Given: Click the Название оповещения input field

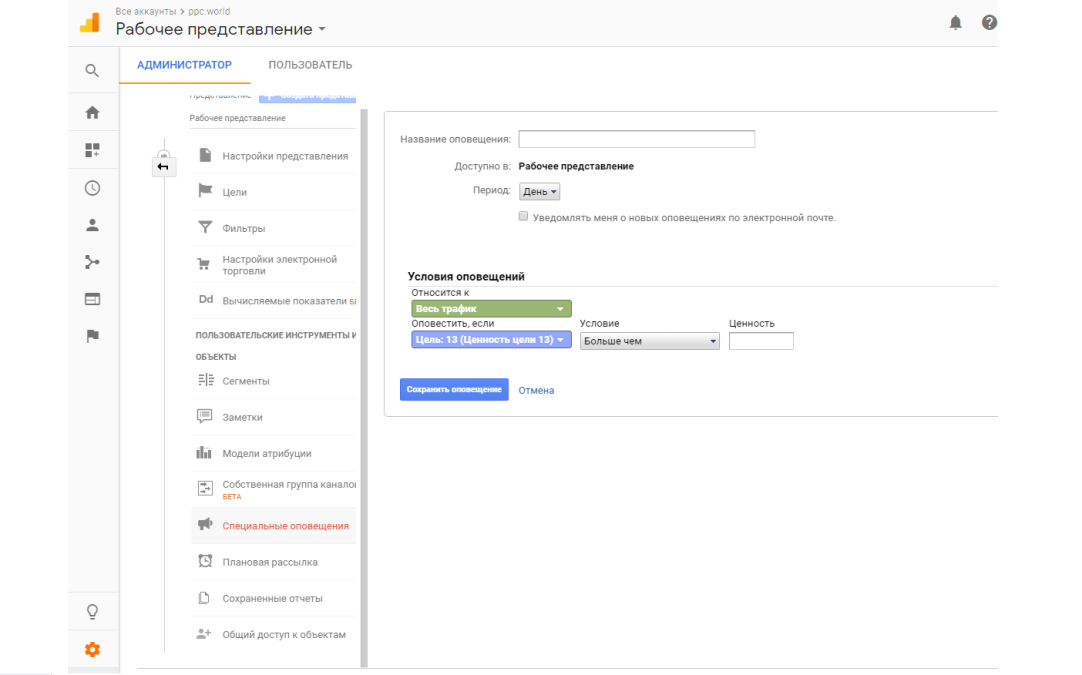Looking at the screenshot, I should 636,139.
